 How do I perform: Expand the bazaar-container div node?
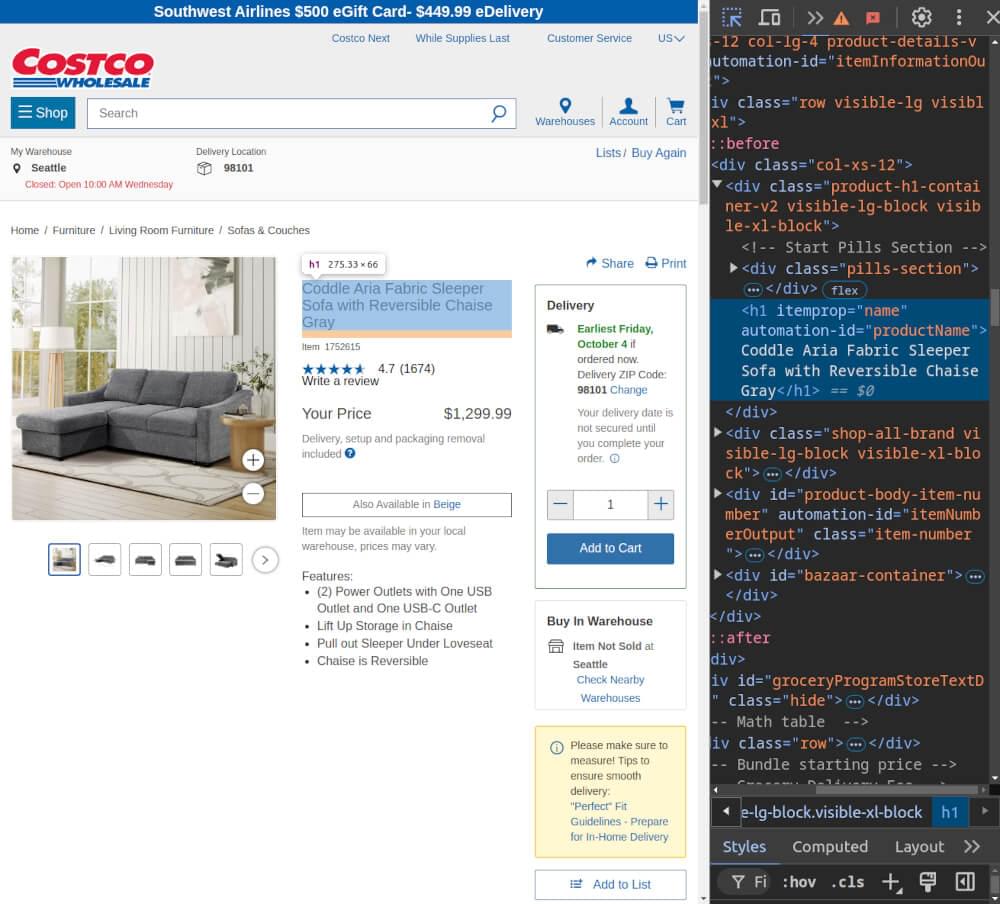coord(718,575)
